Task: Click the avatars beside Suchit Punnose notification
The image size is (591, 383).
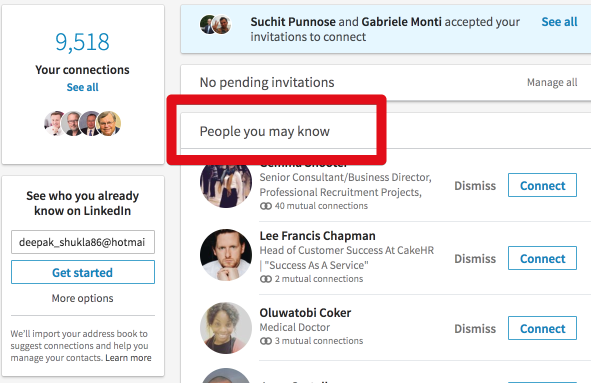Action: point(216,25)
